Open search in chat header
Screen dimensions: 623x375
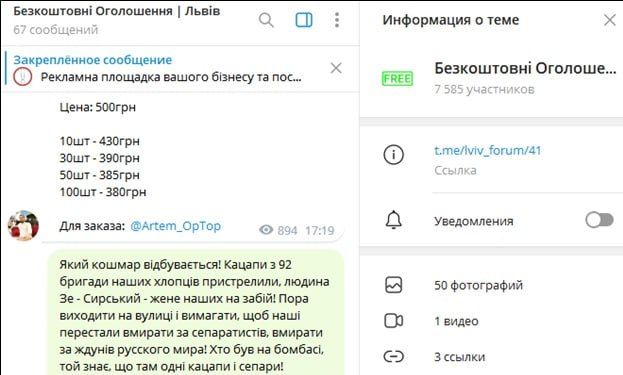[x=266, y=19]
